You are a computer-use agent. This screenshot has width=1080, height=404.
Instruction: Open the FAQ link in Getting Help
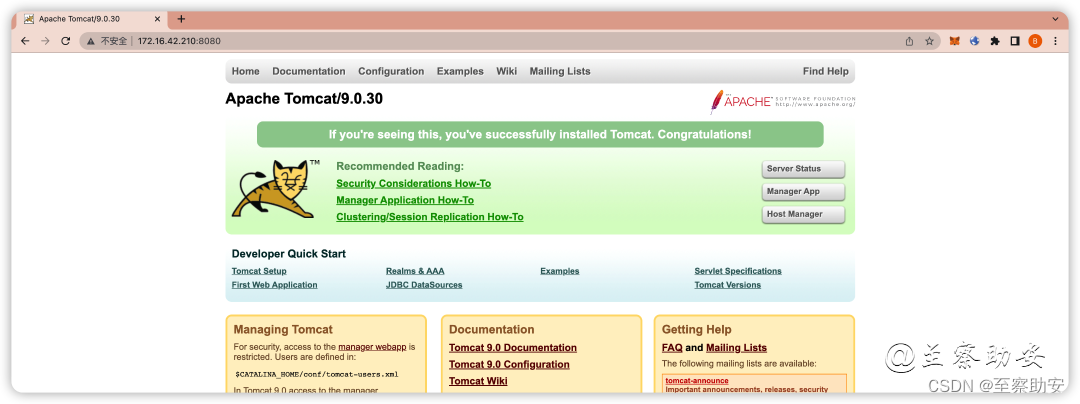click(x=672, y=348)
